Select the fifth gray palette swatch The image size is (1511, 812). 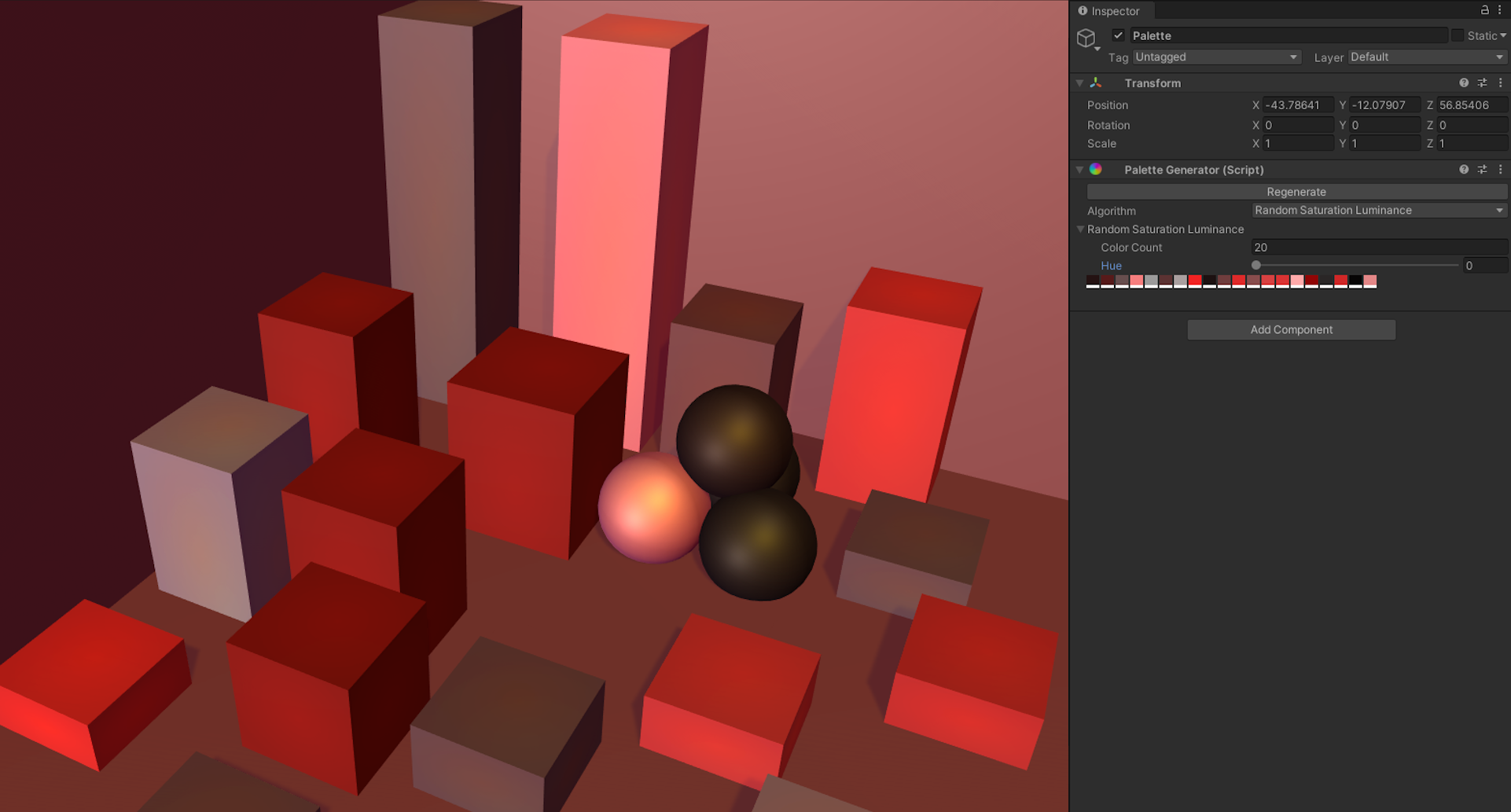coord(1151,281)
